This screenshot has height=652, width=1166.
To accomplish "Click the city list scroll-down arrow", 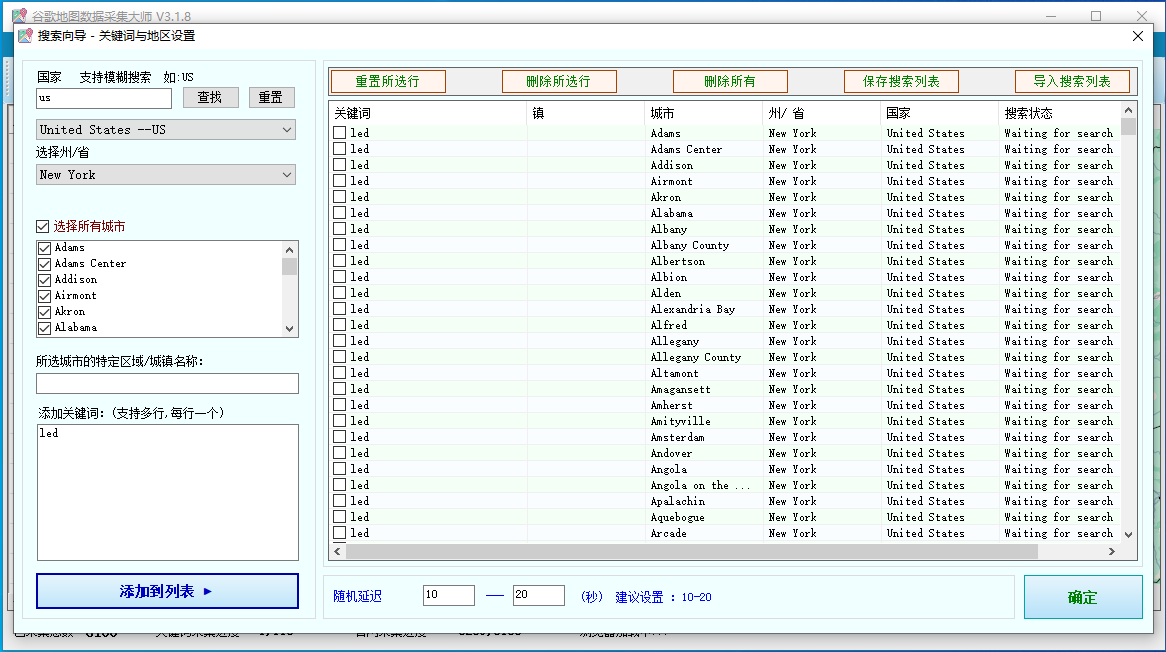I will tap(290, 329).
